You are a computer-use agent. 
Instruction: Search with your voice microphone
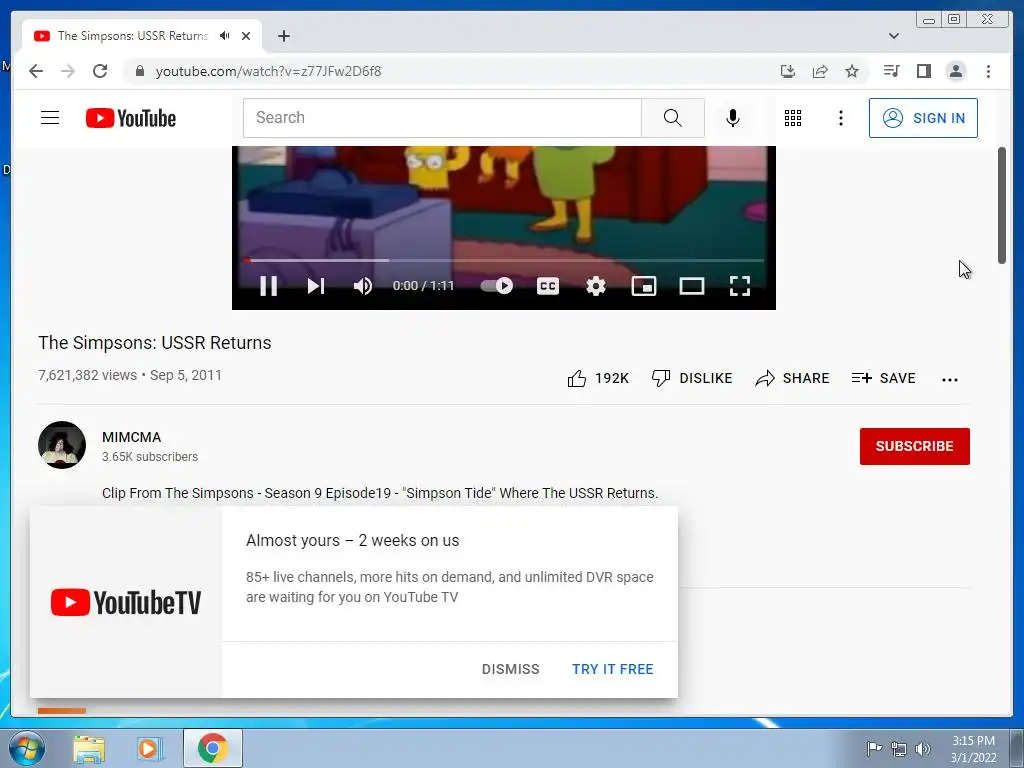(x=733, y=118)
